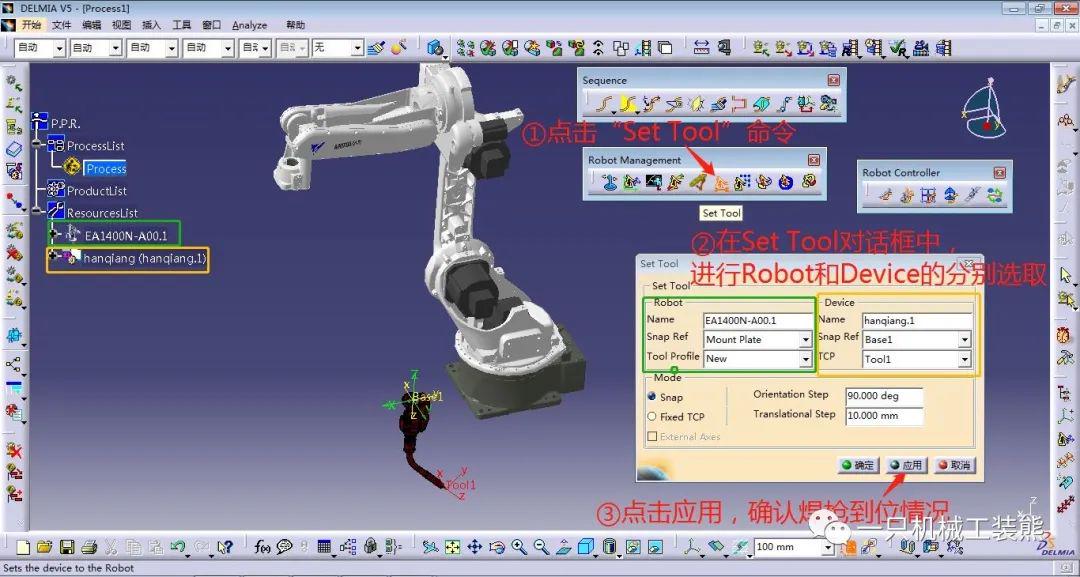Click the red bracket icon in Sequence toolbar
Viewport: 1080px width, 577px height.
738,104
